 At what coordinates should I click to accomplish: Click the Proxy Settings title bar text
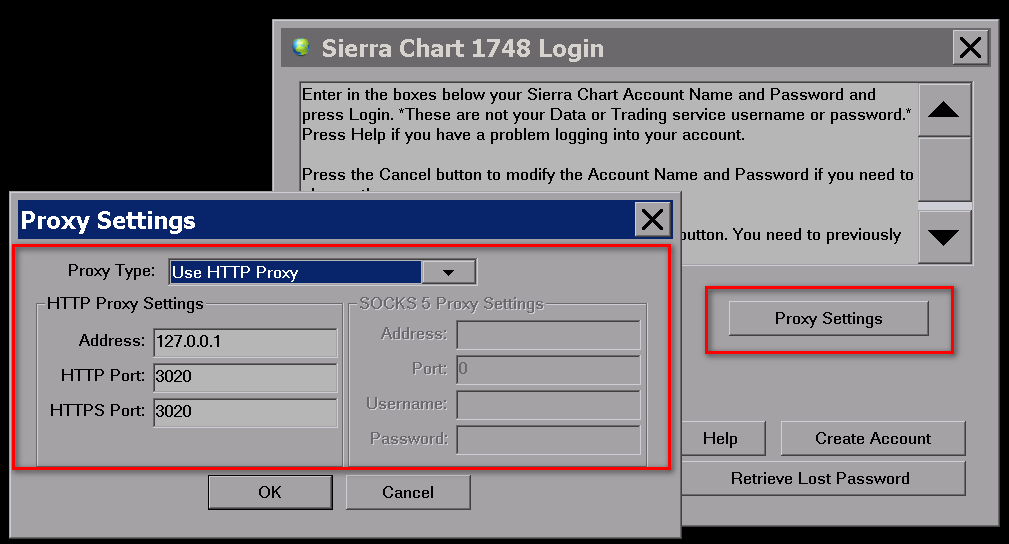point(108,221)
